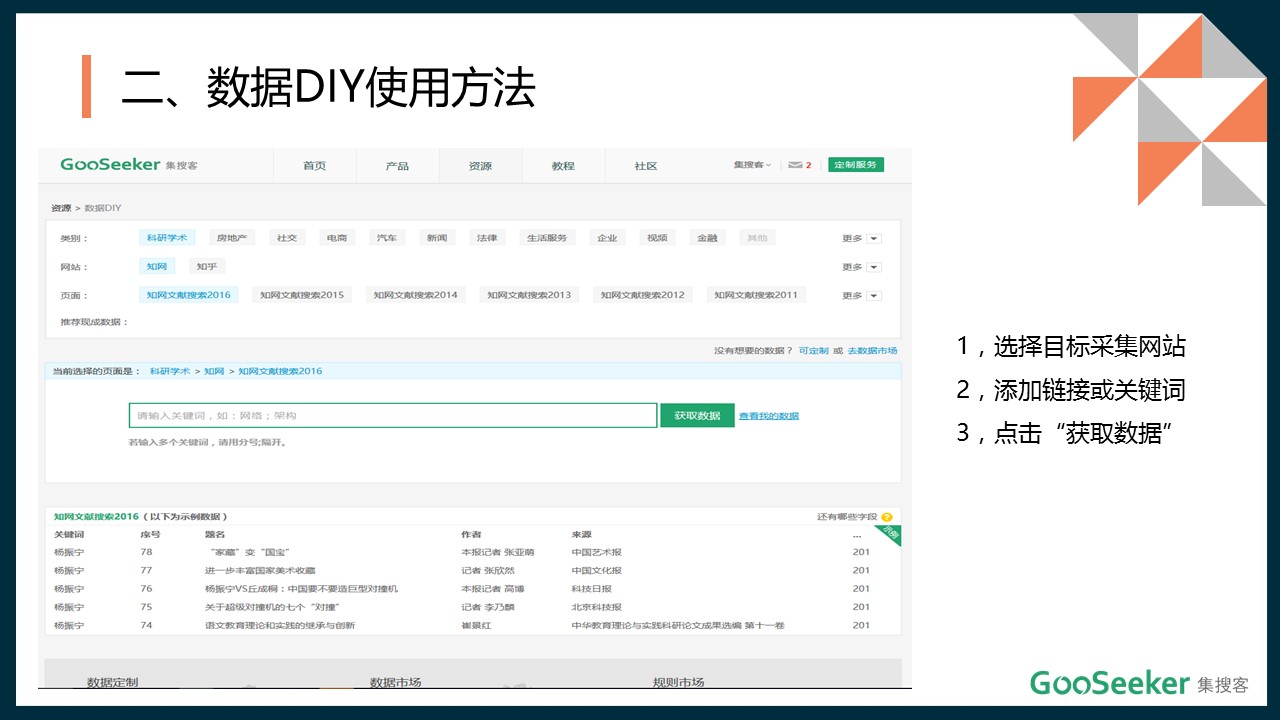
Task: Open the 产品 nav tab
Action: coord(398,166)
